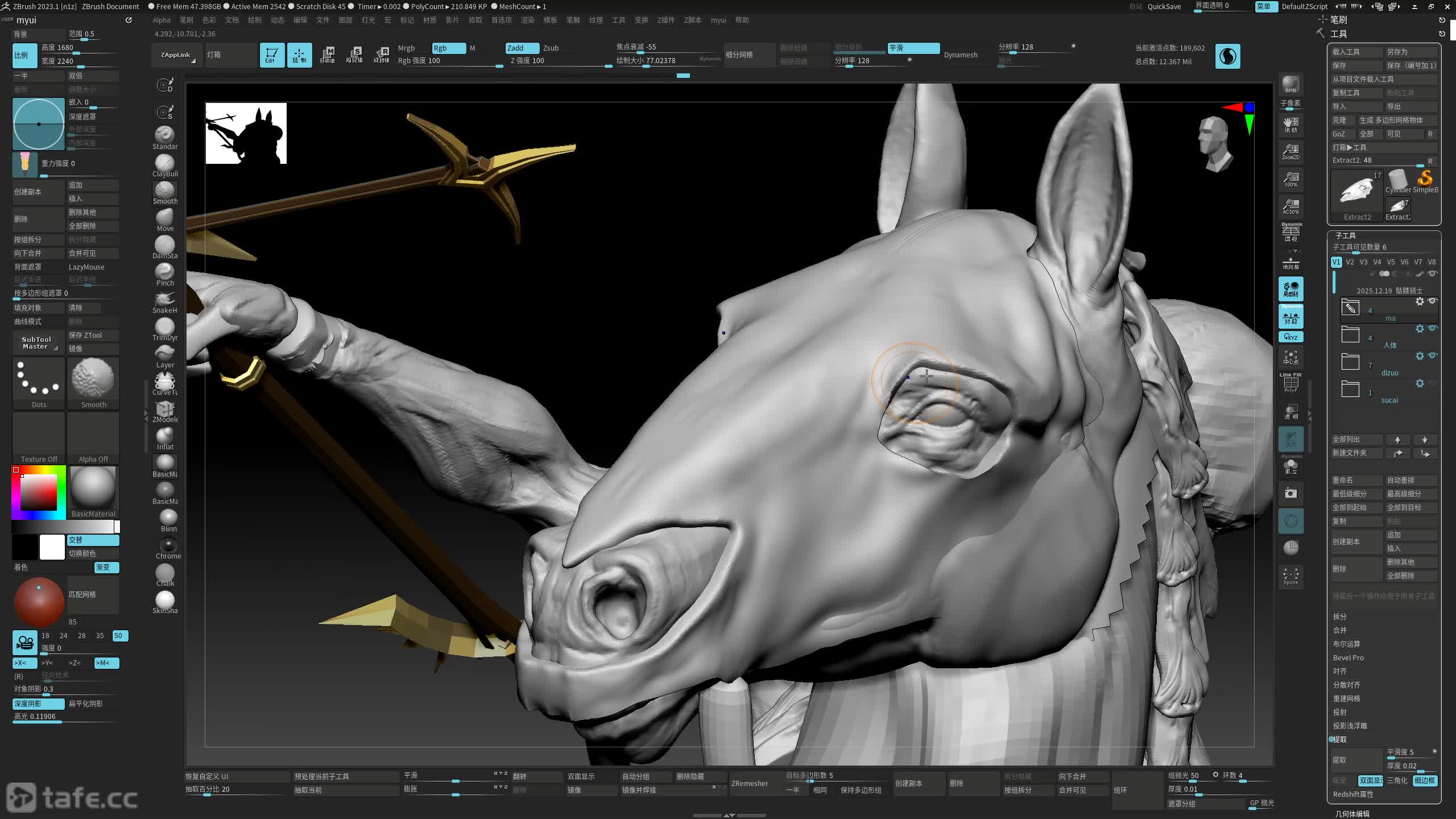Image resolution: width=1456 pixels, height=819 pixels.
Task: Pick the Move brush
Action: [x=164, y=218]
